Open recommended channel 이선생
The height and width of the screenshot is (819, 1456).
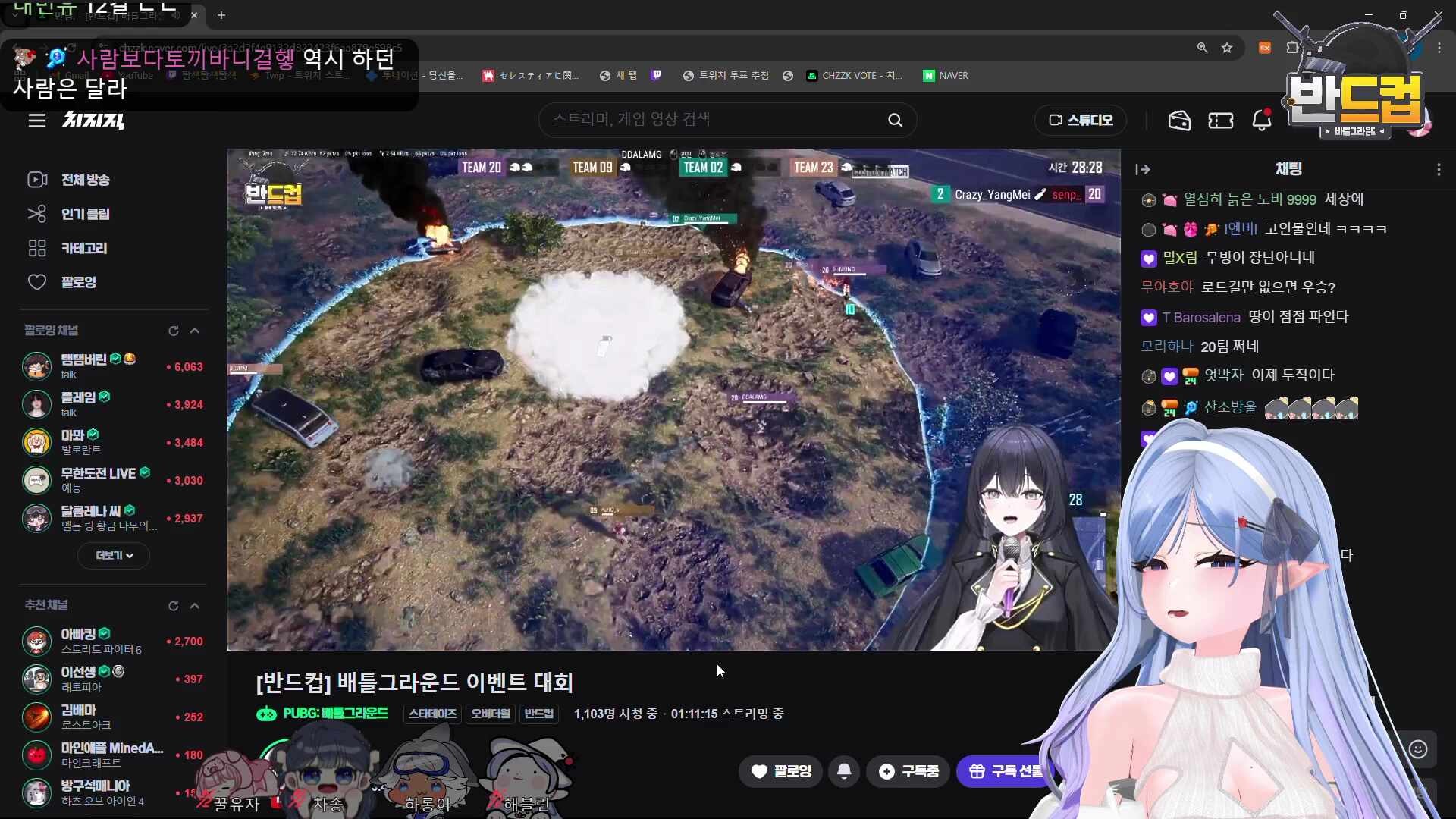point(114,679)
